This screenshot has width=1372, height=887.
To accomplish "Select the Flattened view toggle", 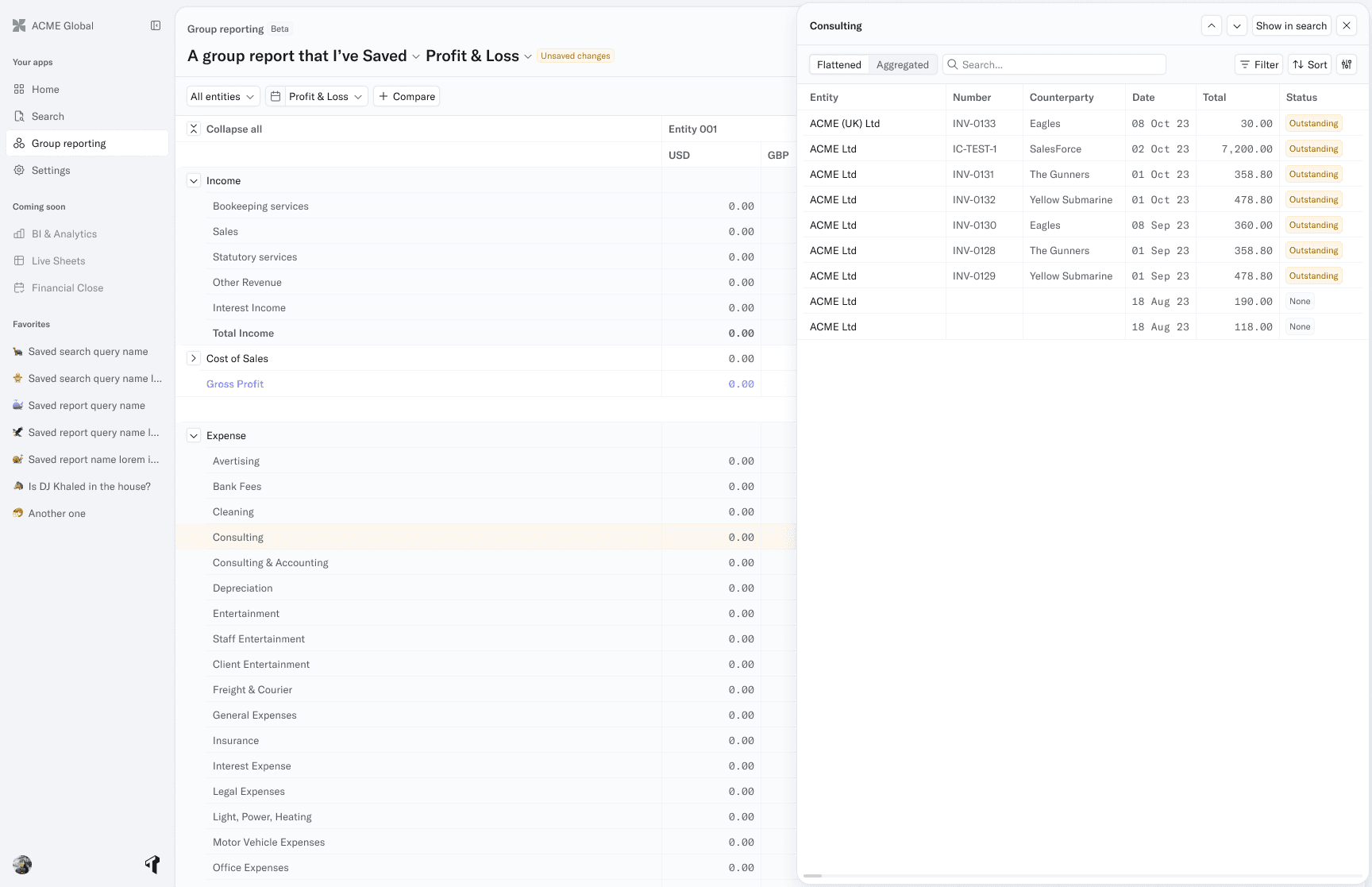I will tap(838, 65).
